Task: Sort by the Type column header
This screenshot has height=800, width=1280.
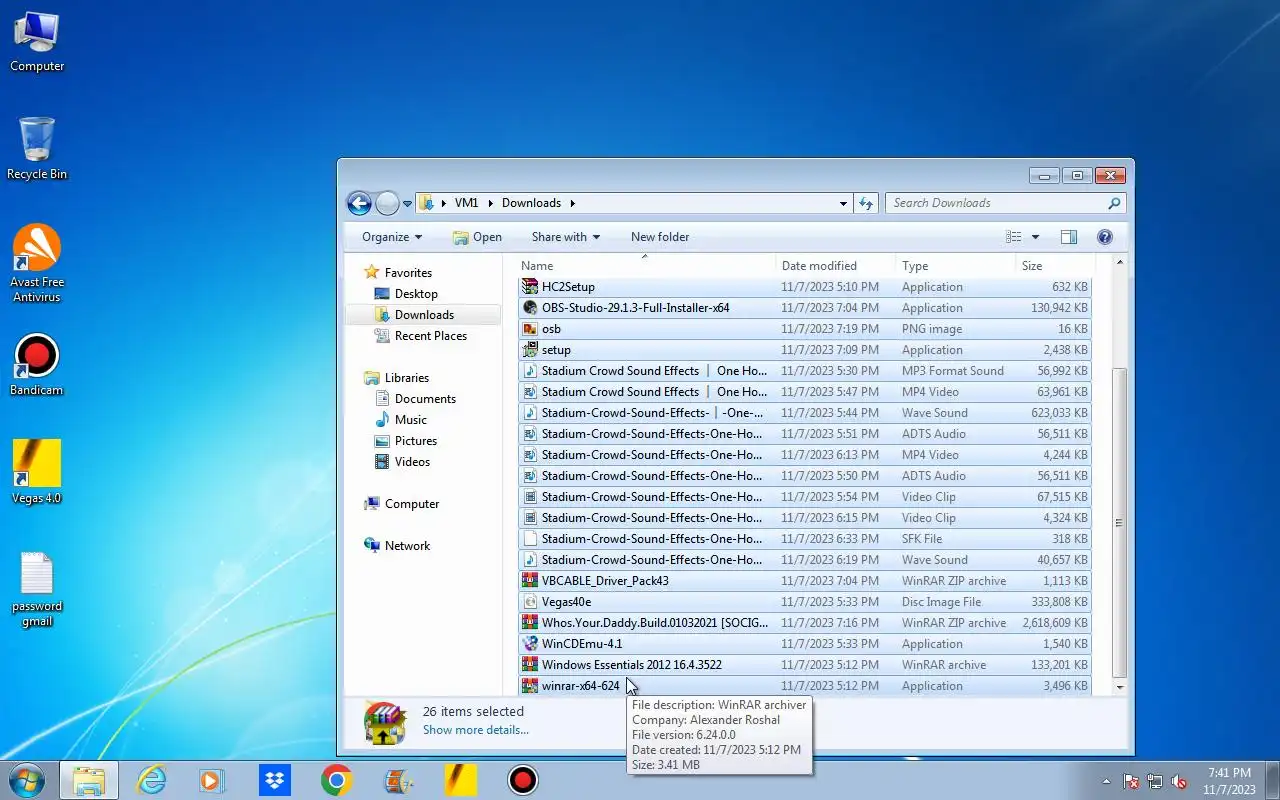Action: click(955, 266)
